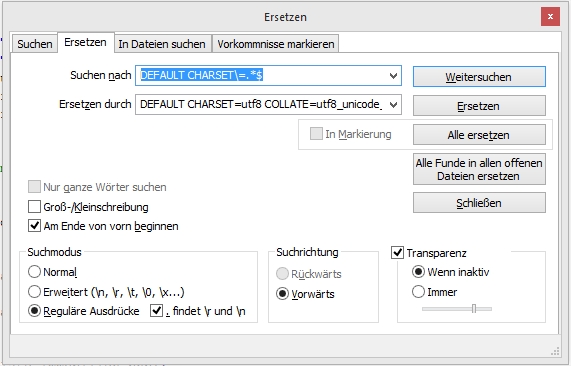Close the Ersetzen dialog window
This screenshot has height=366, width=571.
tap(550, 17)
